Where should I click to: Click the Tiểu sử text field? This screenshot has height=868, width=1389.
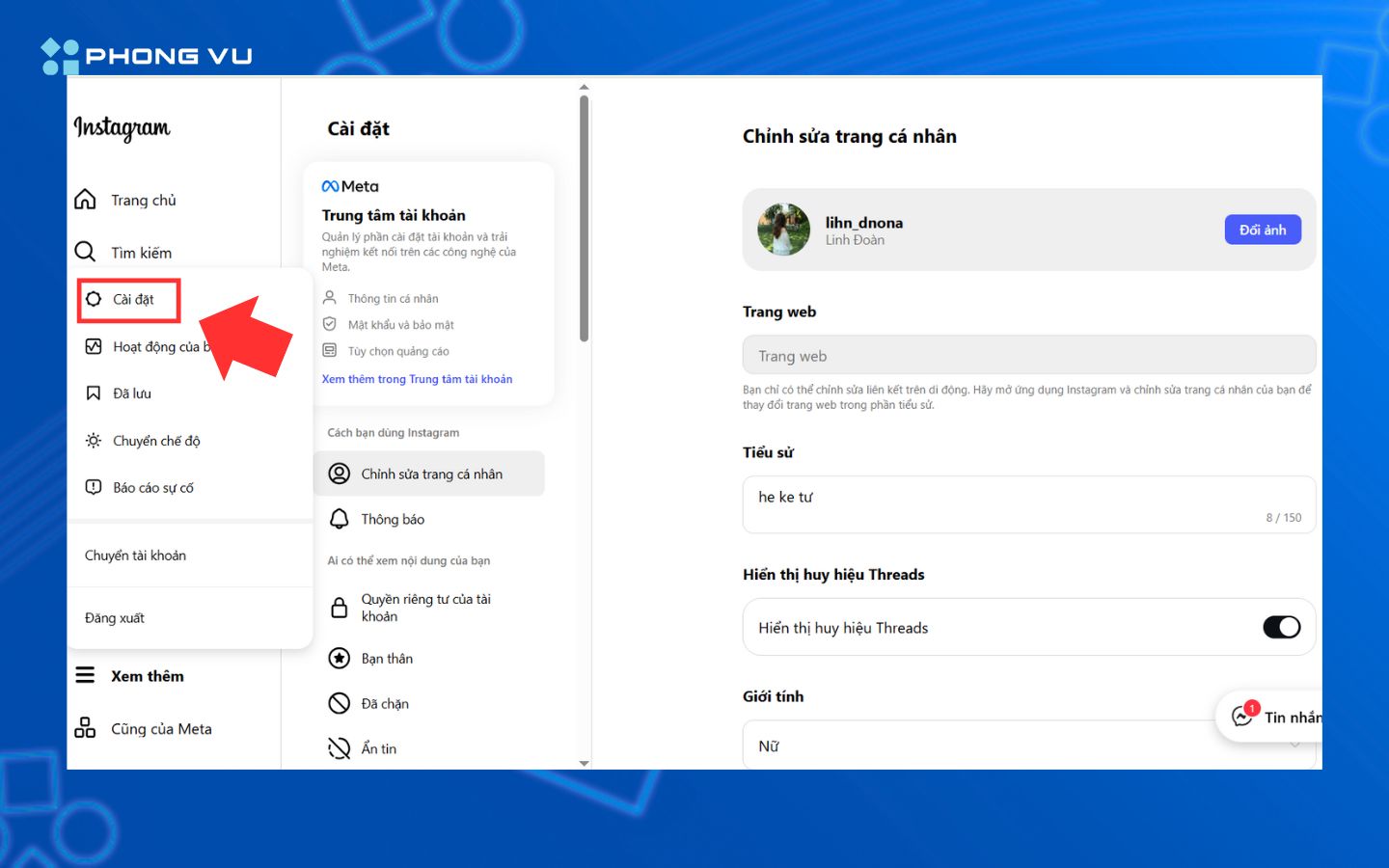tap(1028, 503)
